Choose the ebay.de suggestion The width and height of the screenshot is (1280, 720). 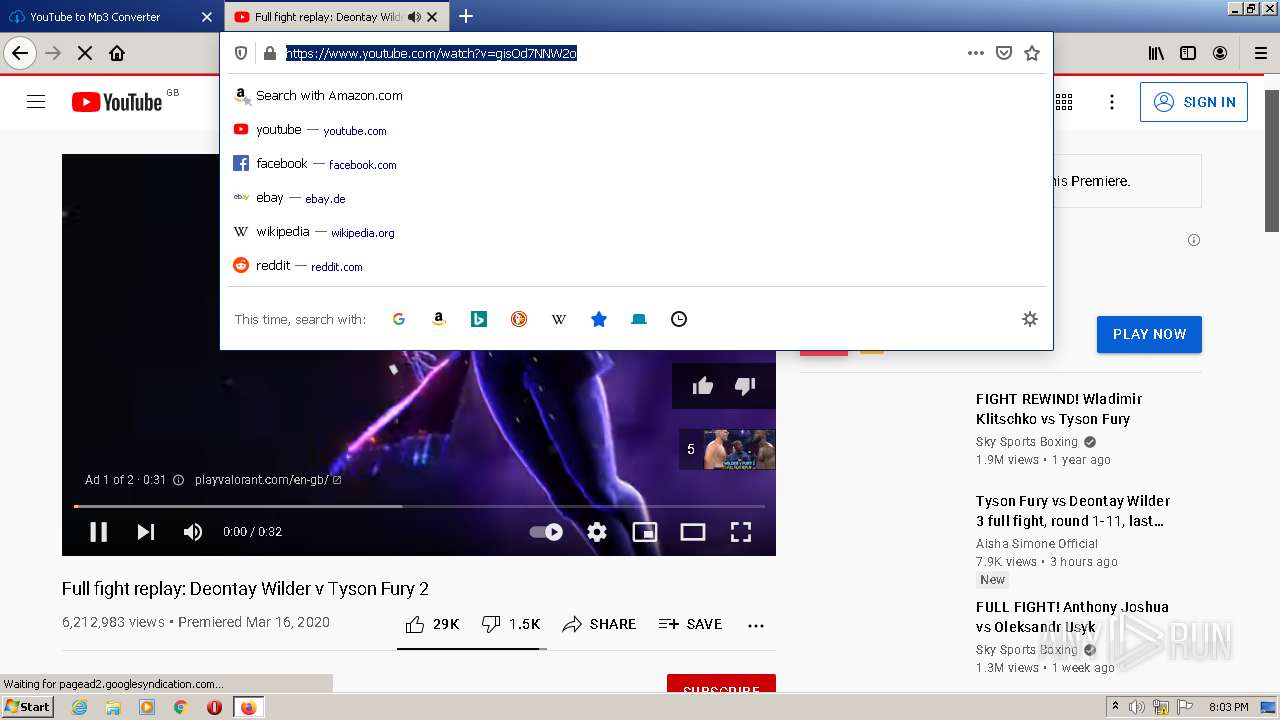(x=636, y=198)
